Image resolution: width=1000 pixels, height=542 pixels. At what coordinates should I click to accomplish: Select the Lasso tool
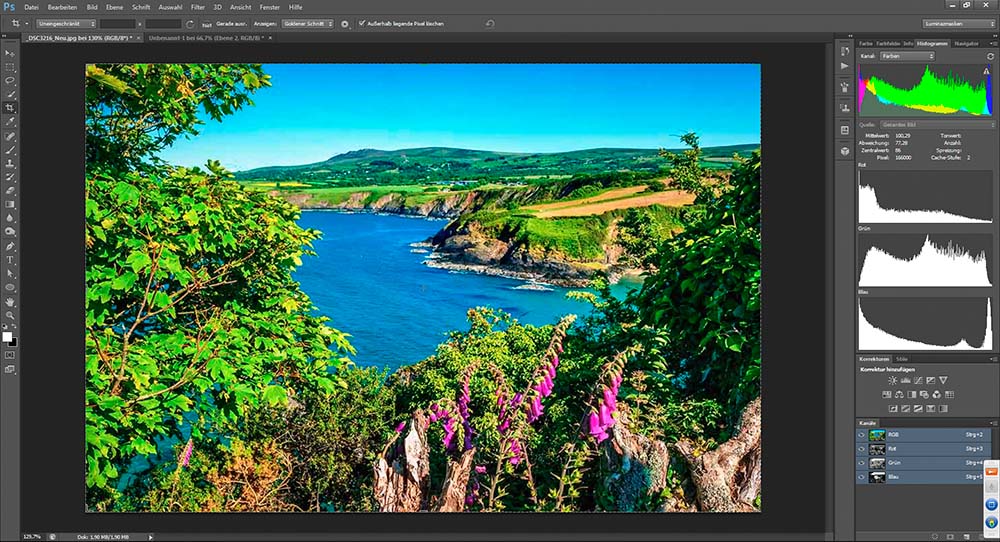[x=10, y=80]
